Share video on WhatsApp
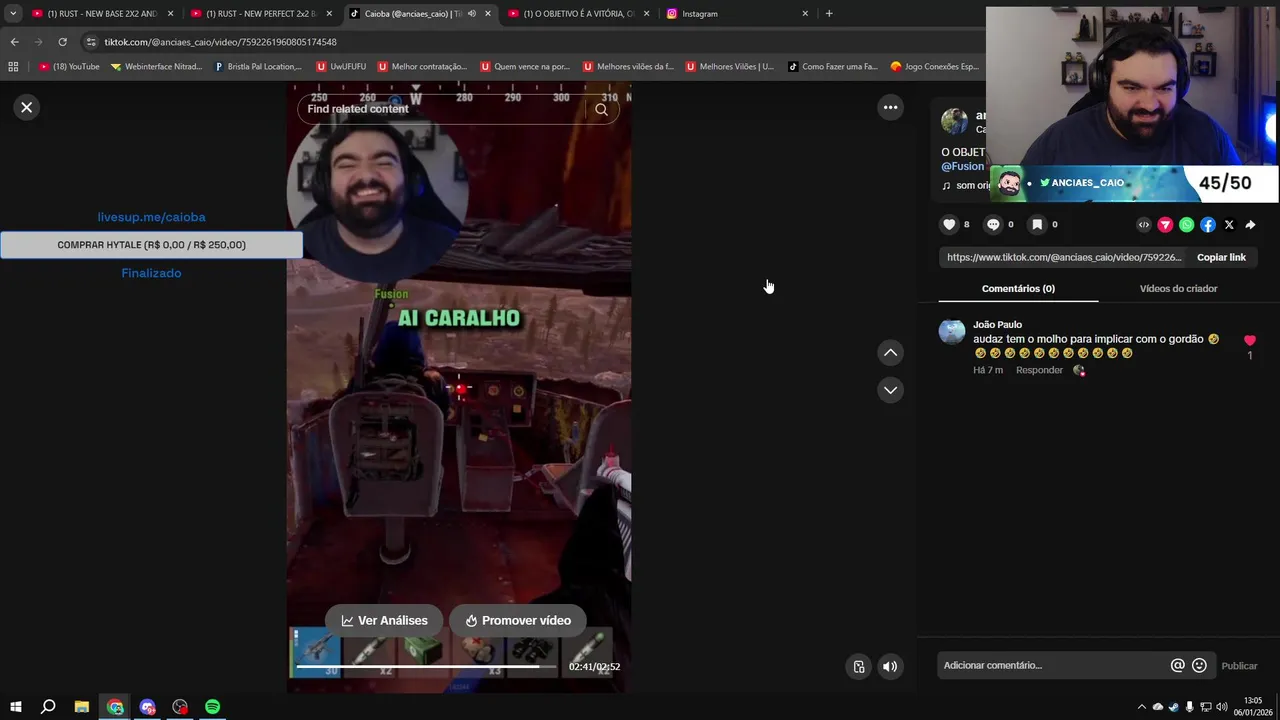 pos(1186,225)
